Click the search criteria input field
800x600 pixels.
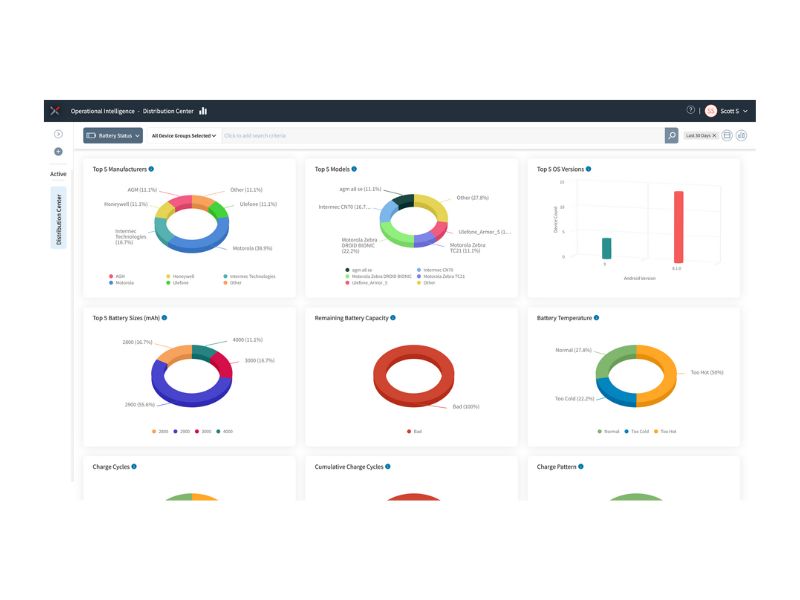(x=442, y=136)
